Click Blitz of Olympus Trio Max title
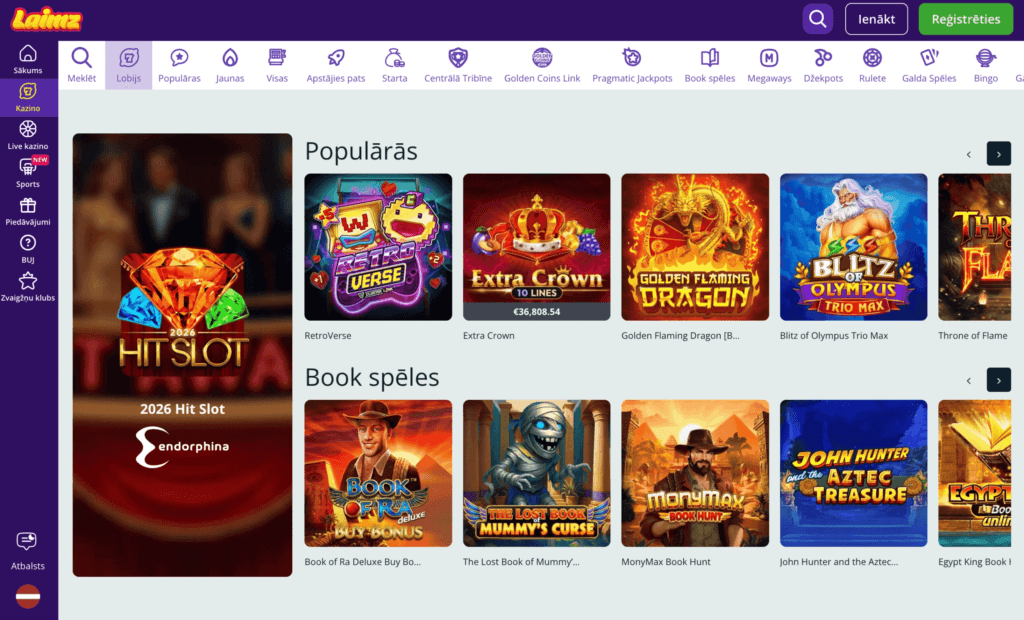Screen dimensions: 1024x620 [834, 335]
